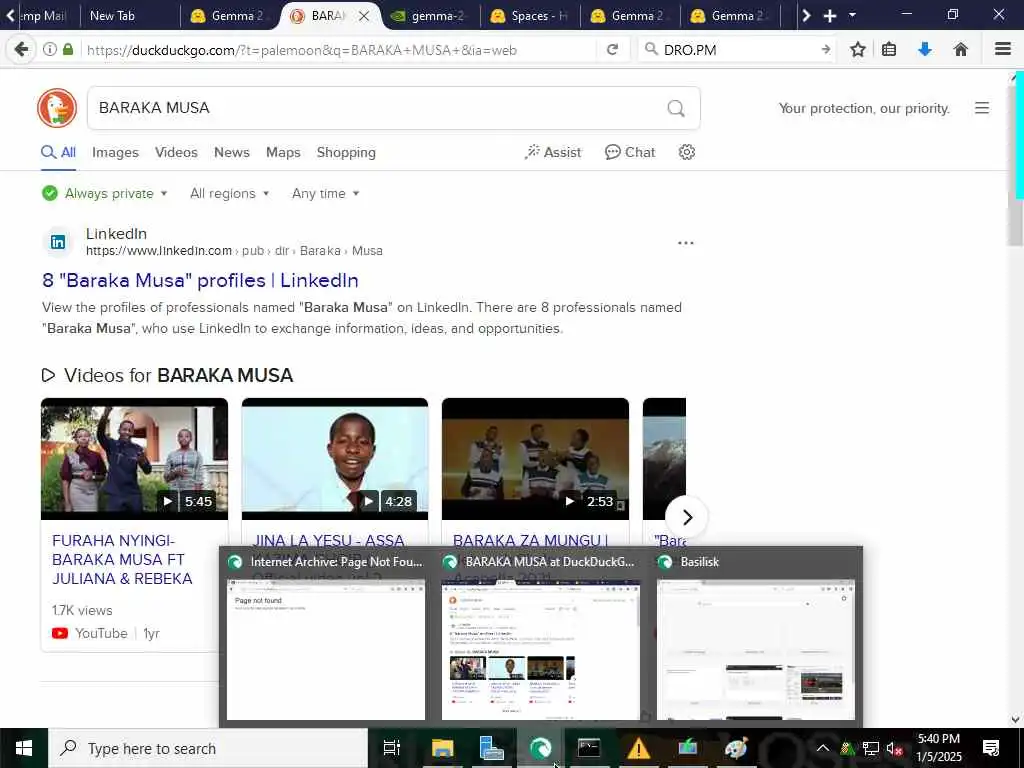Open the 8 "Baraka Musa" profiles LinkedIn link
This screenshot has width=1024, height=768.
pyautogui.click(x=200, y=280)
